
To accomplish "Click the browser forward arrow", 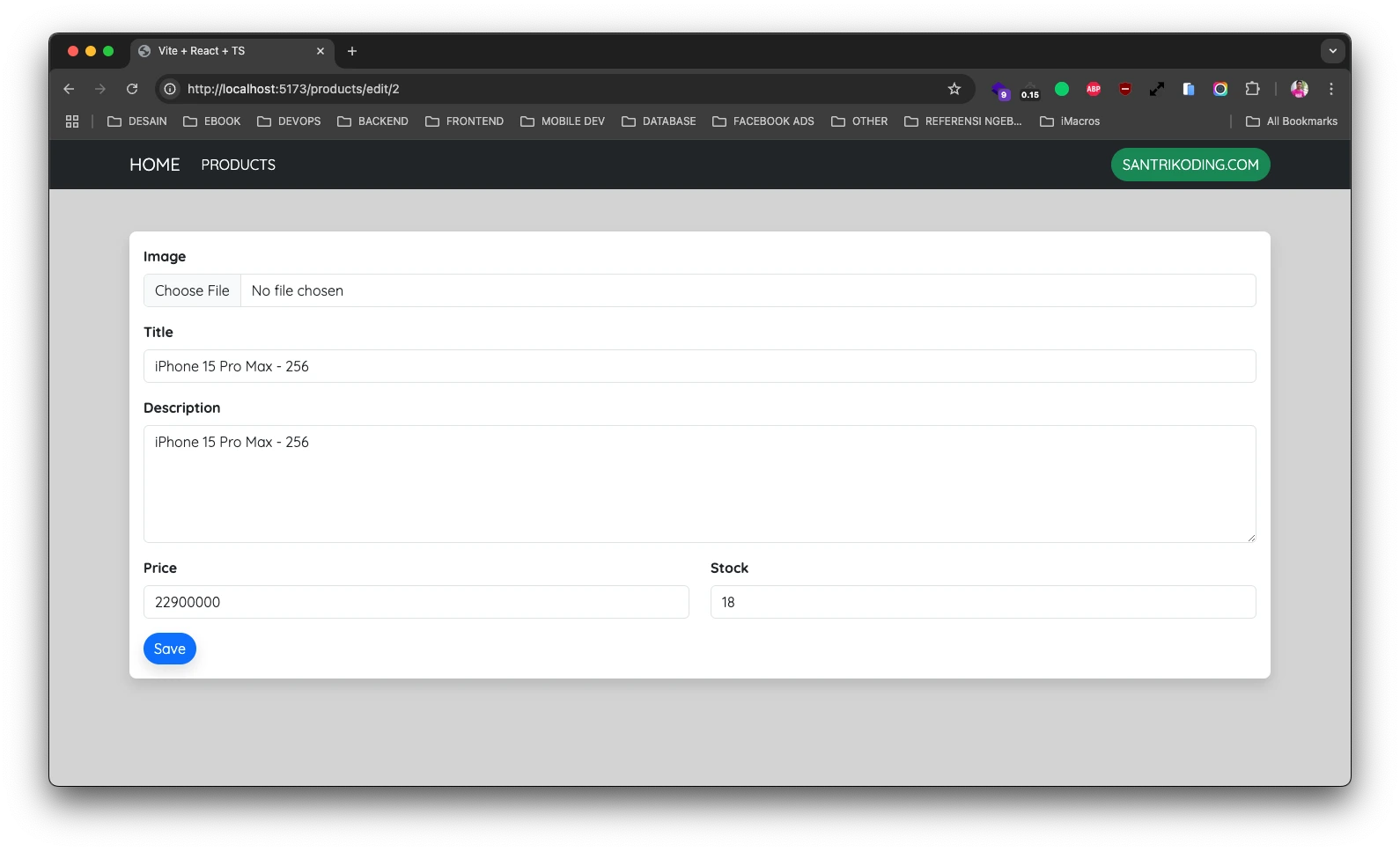I will coord(100,89).
